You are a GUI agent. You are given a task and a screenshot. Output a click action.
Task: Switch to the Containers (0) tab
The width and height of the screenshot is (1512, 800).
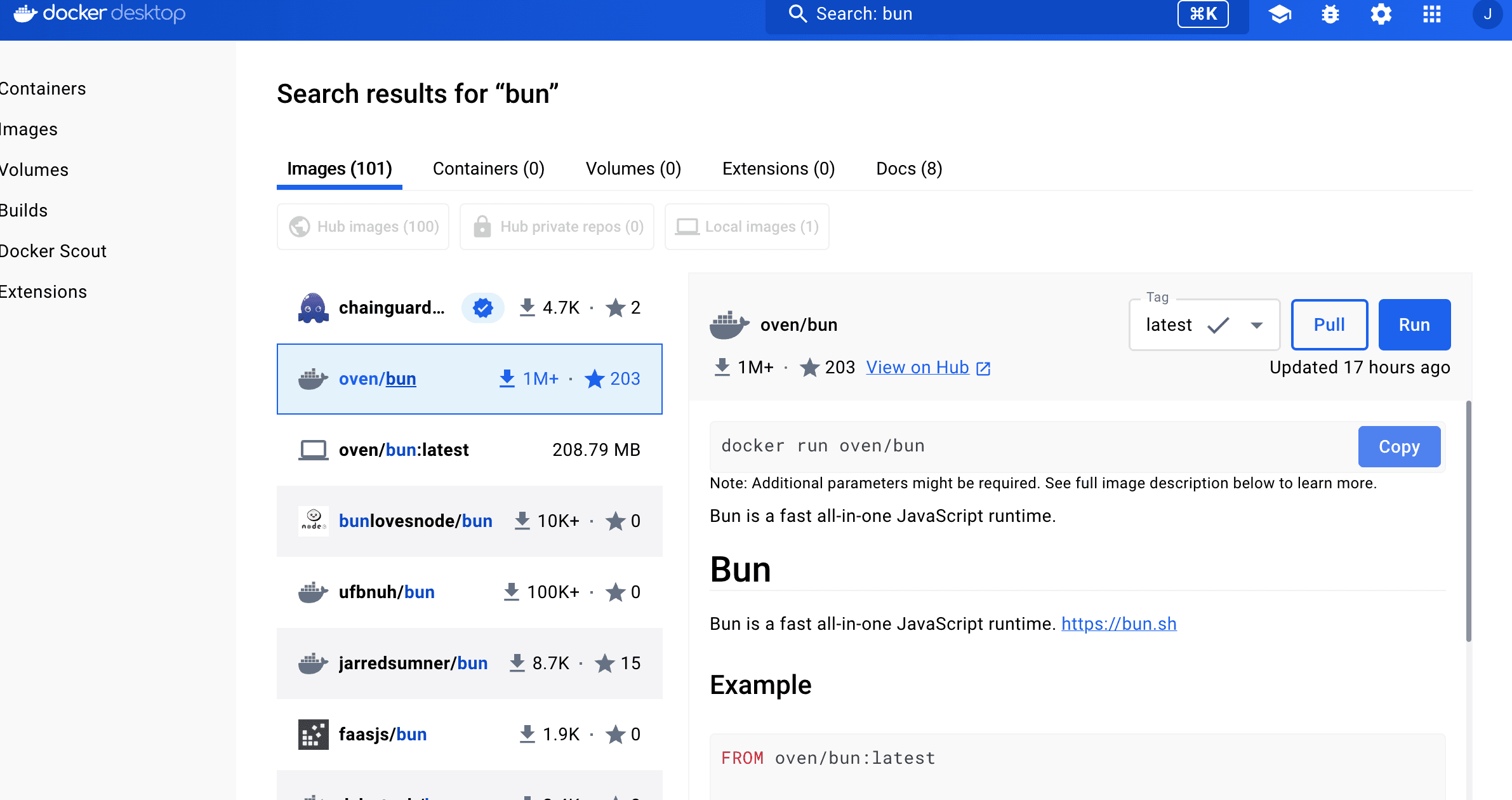click(x=488, y=169)
